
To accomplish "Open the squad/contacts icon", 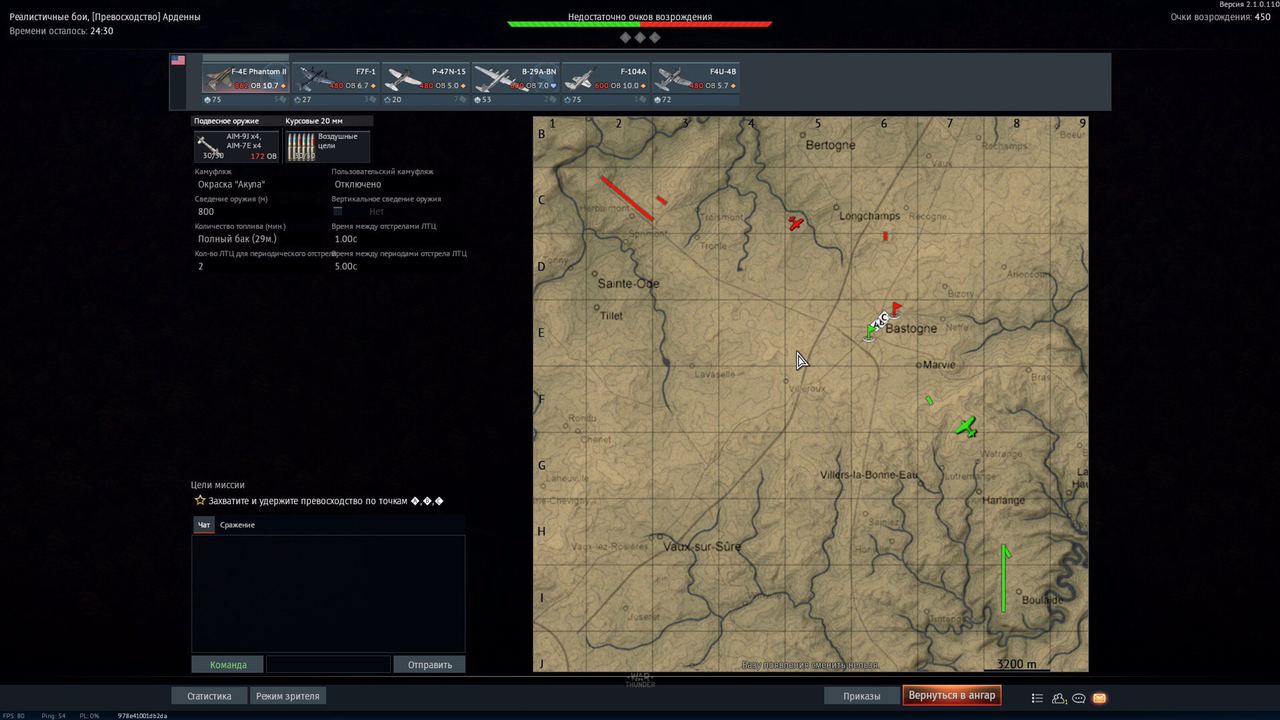I will [x=1059, y=698].
